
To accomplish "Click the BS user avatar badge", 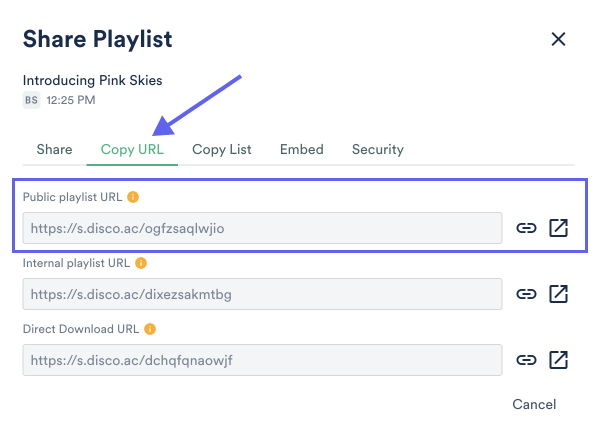I will pyautogui.click(x=32, y=100).
